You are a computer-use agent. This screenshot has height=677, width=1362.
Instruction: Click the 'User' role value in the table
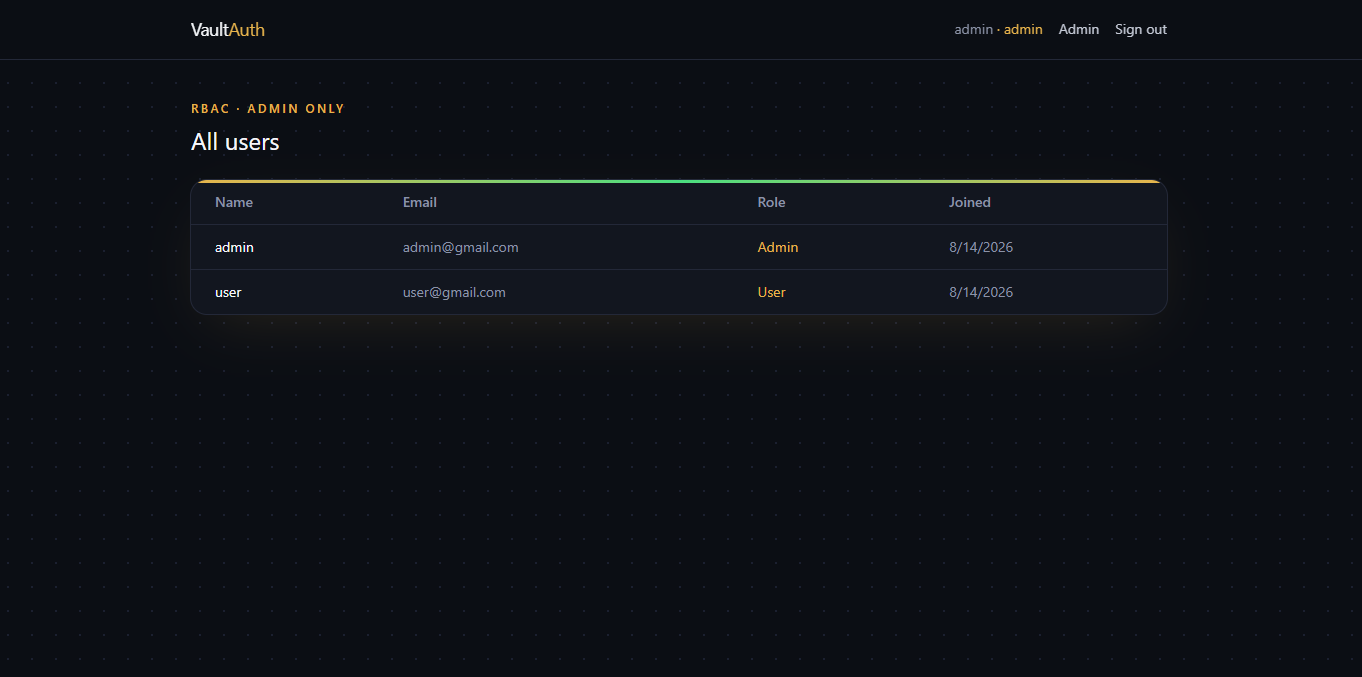click(771, 292)
